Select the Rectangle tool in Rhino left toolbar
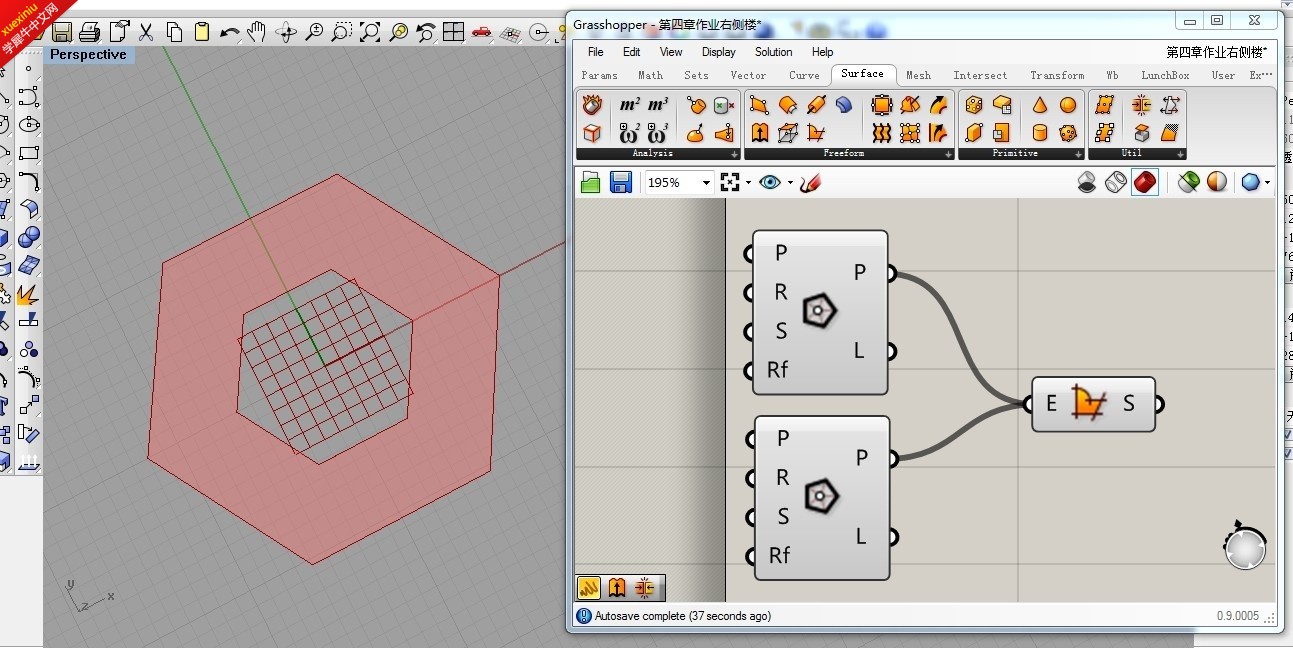The image size is (1293, 648). pos(29,153)
